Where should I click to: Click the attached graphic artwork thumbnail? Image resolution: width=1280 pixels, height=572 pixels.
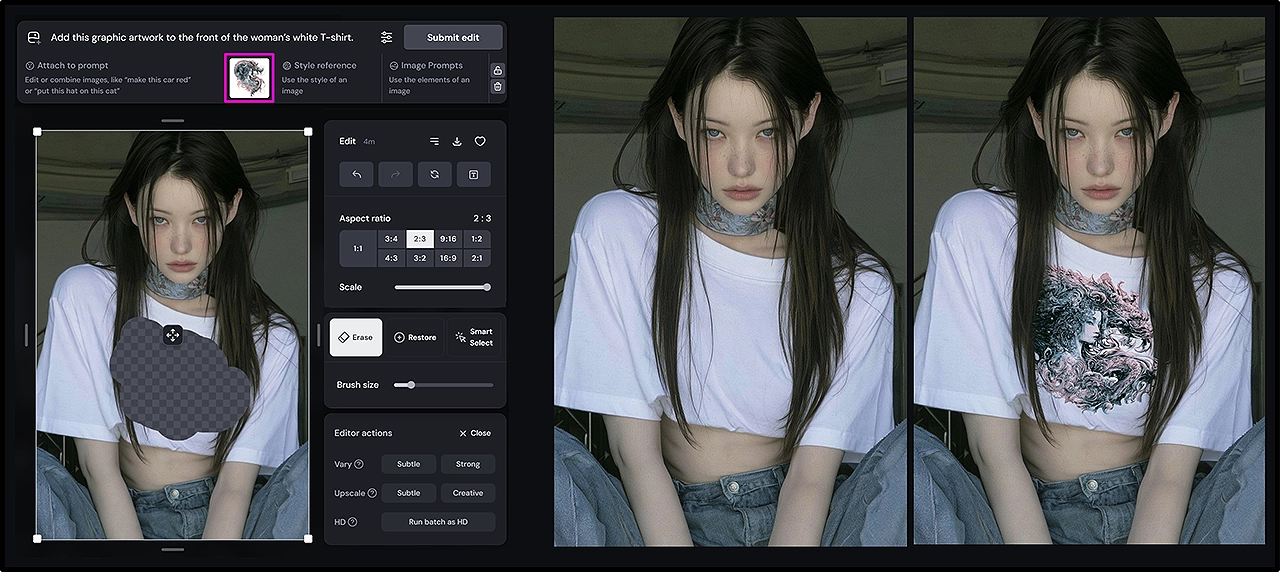click(x=249, y=78)
